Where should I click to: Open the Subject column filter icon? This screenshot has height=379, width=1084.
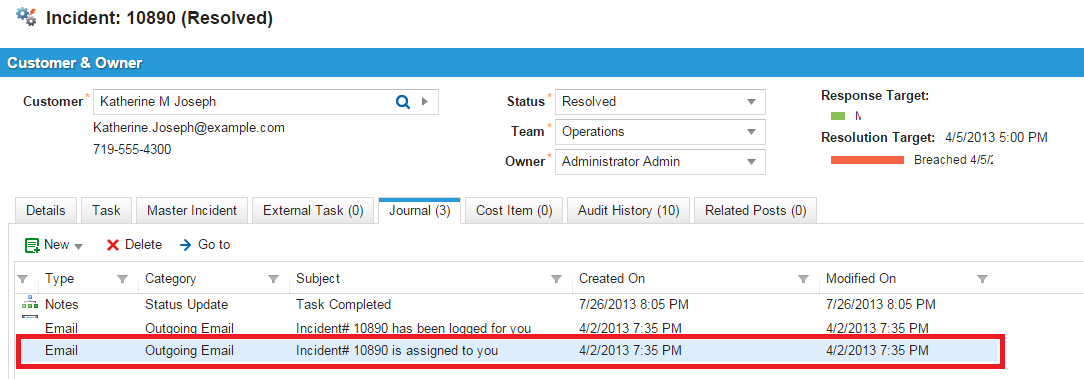click(x=556, y=279)
